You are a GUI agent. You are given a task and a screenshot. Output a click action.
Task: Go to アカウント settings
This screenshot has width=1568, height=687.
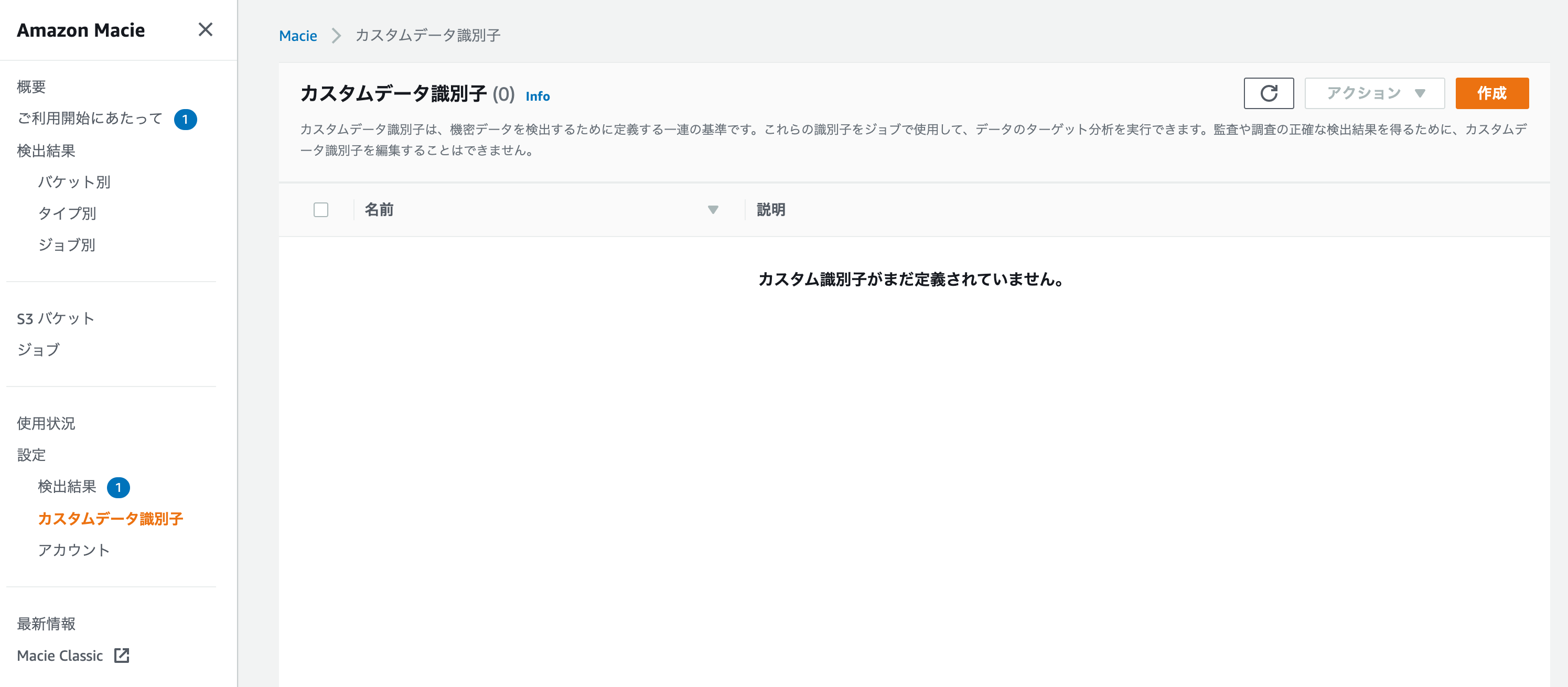[x=73, y=550]
